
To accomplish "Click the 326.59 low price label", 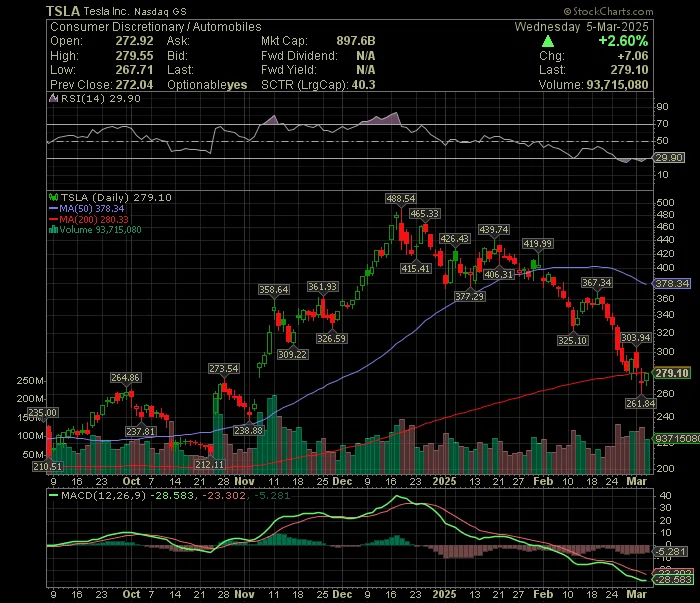I will 331,339.
